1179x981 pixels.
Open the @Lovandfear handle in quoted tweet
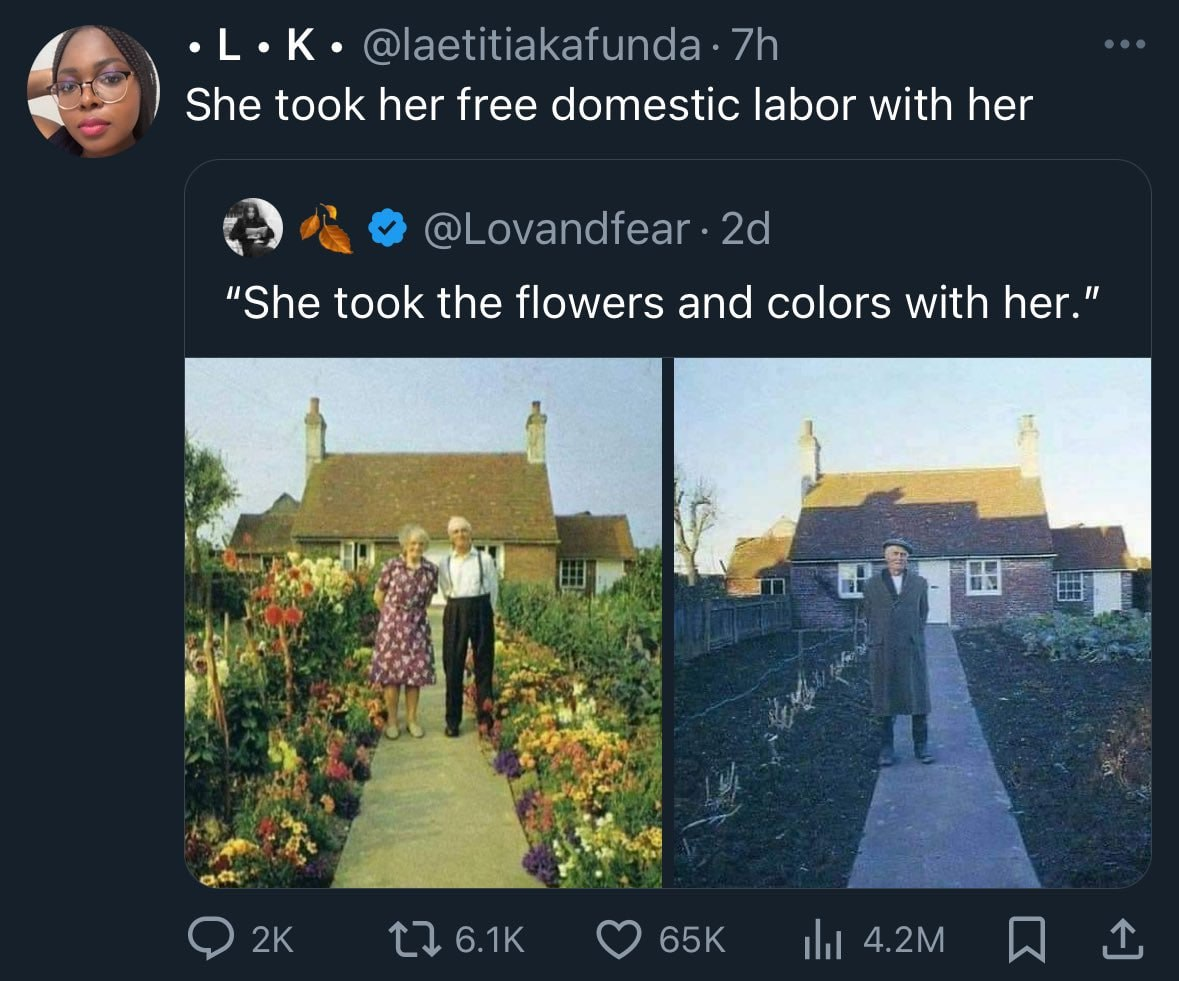556,230
